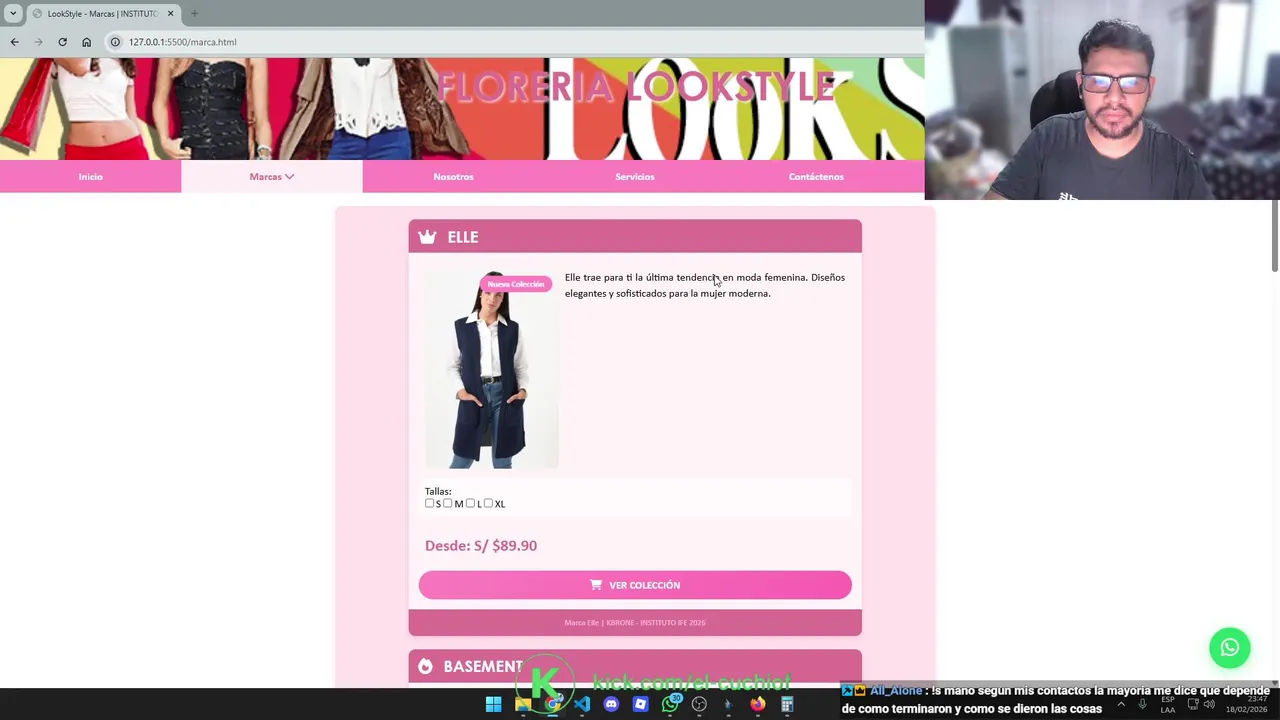Screen dimensions: 1280x720
Task: Open Roblox from the taskbar
Action: (x=641, y=704)
